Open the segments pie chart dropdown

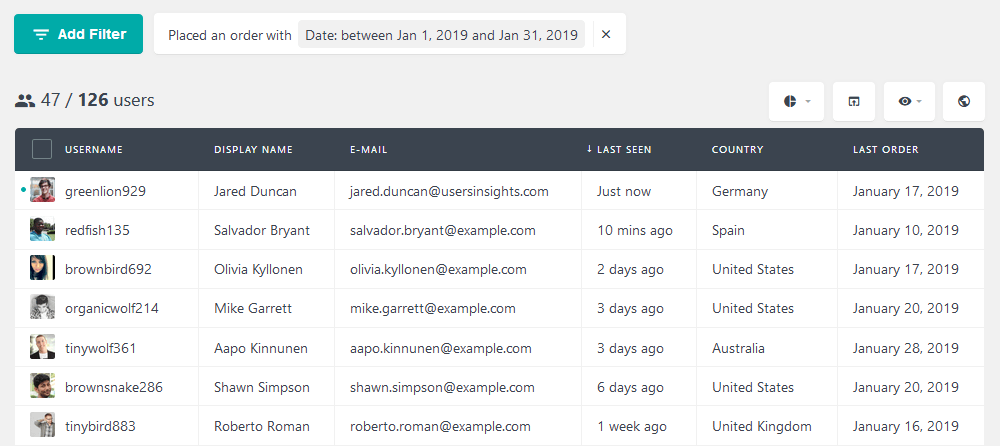(x=797, y=101)
